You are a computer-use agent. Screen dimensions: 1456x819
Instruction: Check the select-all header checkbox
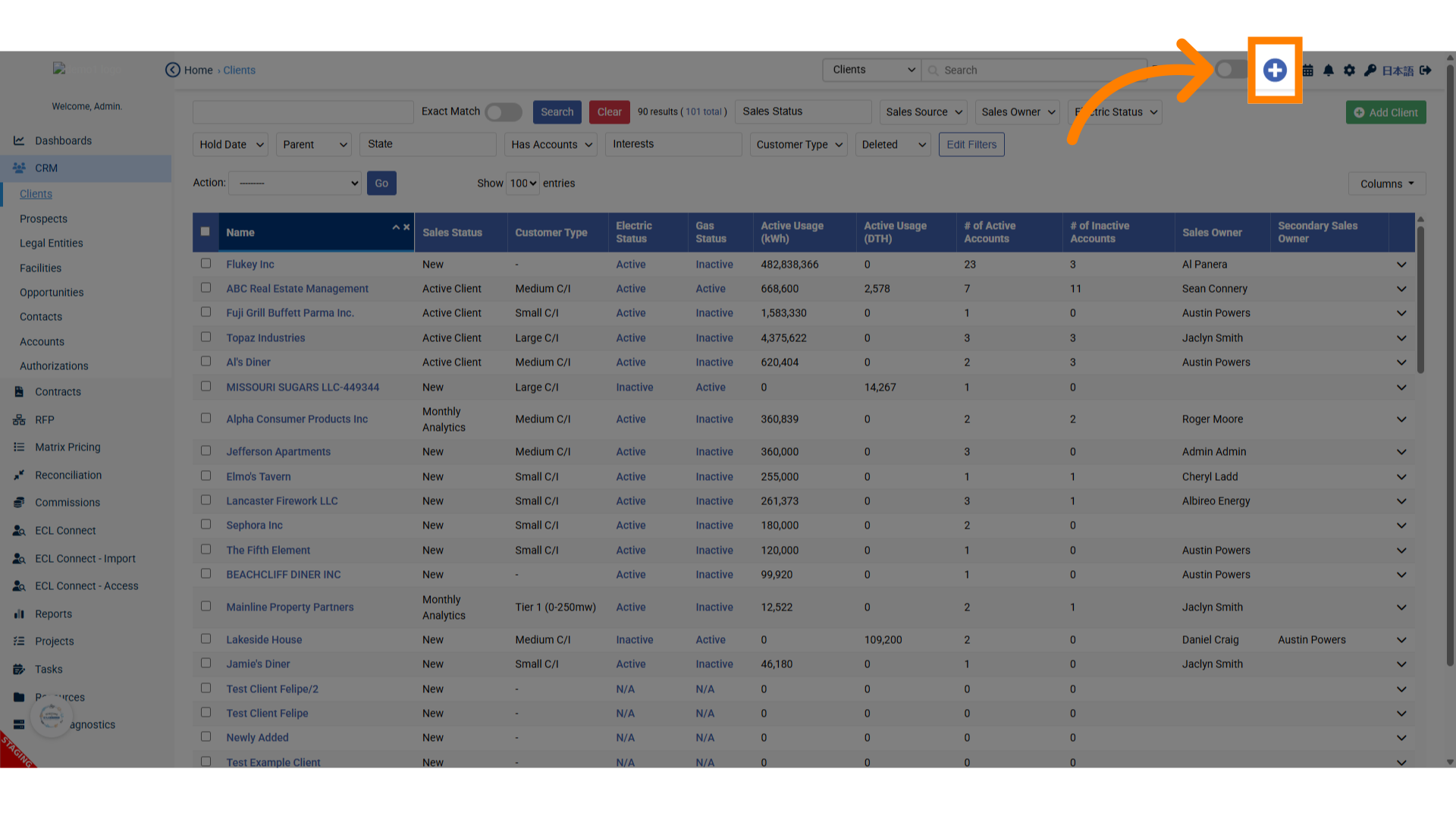(205, 231)
